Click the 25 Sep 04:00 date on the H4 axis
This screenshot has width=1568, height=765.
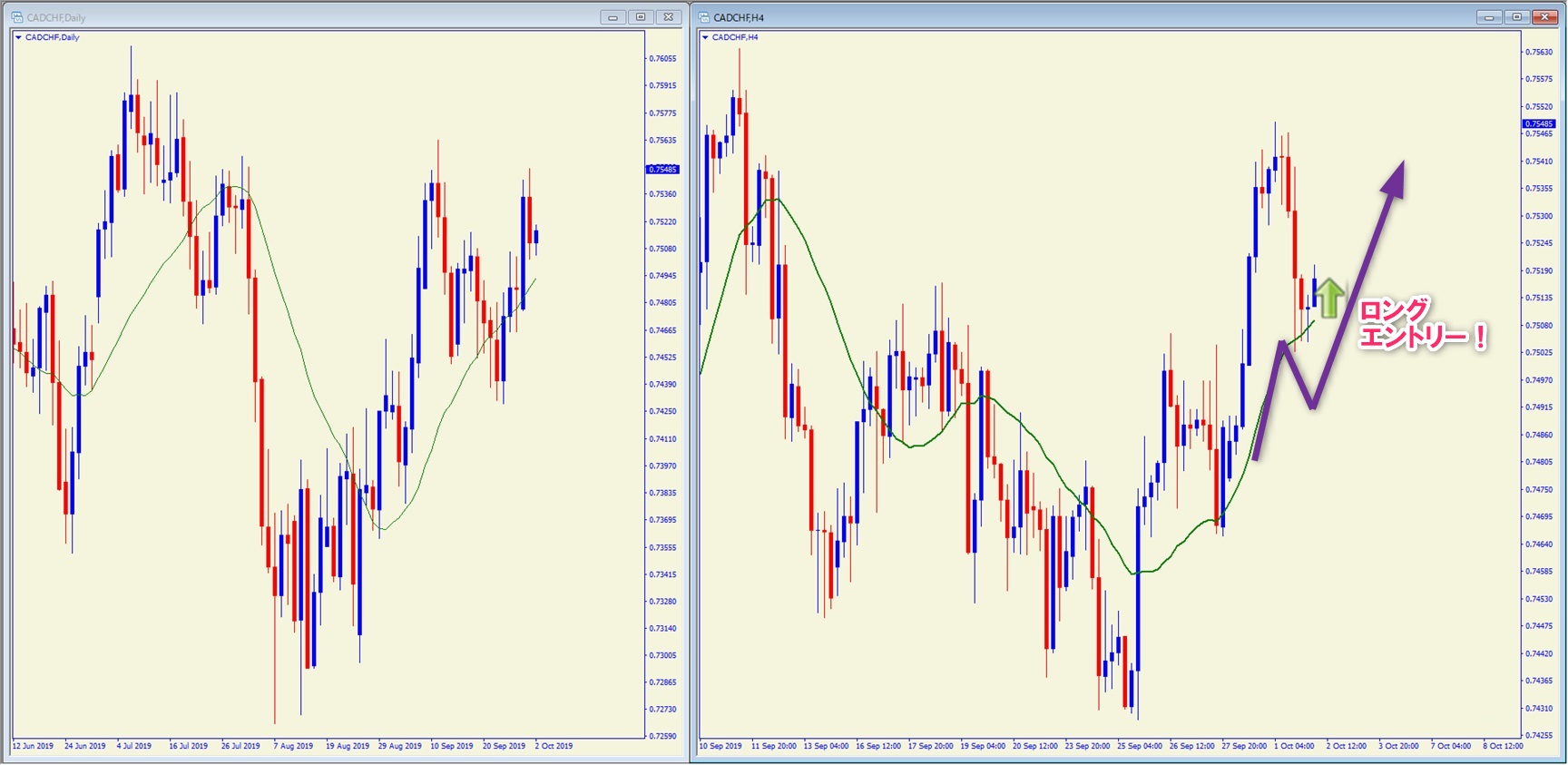[x=1140, y=746]
